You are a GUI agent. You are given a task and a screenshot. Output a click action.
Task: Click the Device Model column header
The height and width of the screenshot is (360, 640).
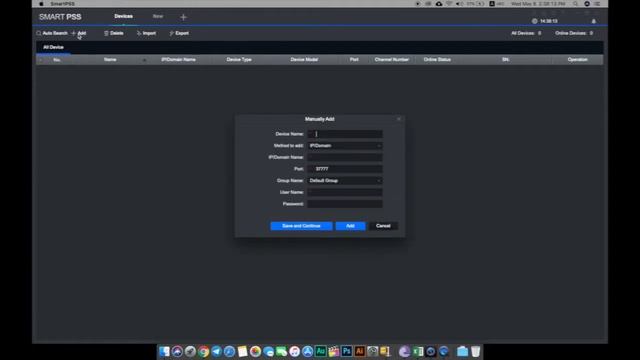point(304,60)
